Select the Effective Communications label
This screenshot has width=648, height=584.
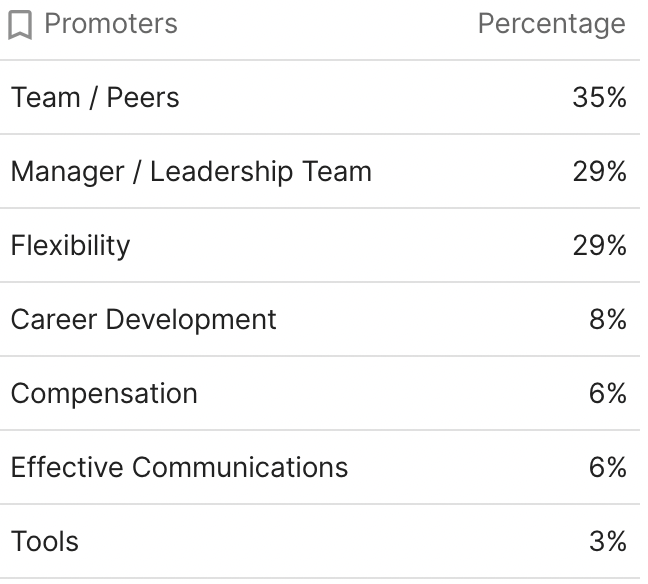(179, 467)
